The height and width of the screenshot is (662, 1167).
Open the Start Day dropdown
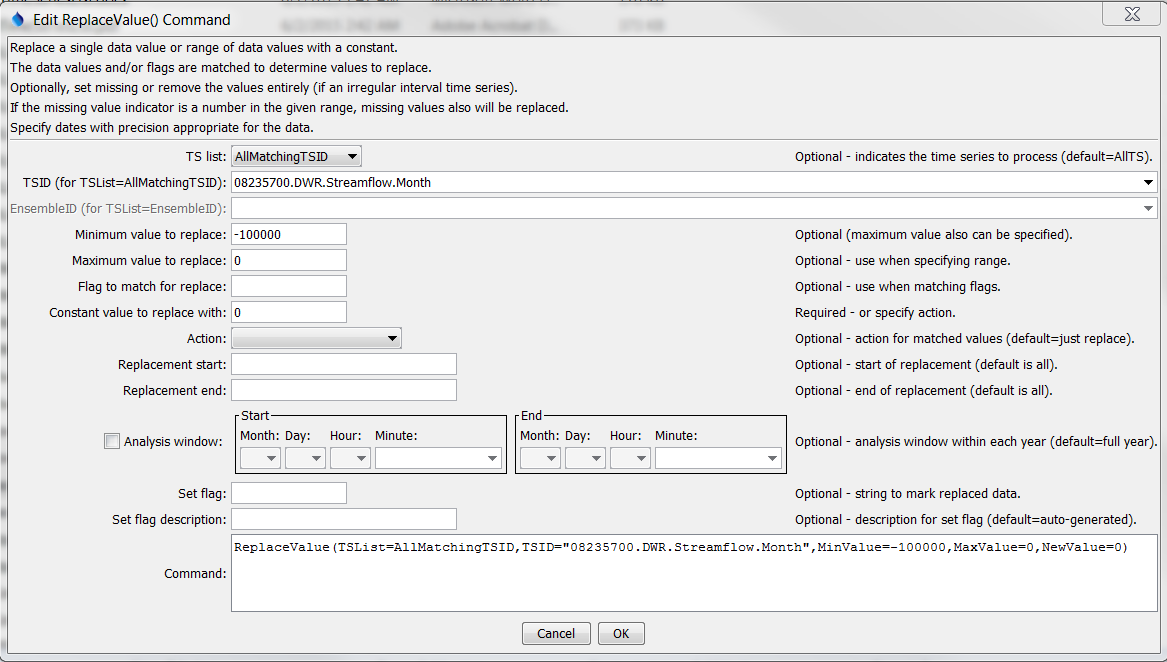tap(305, 458)
